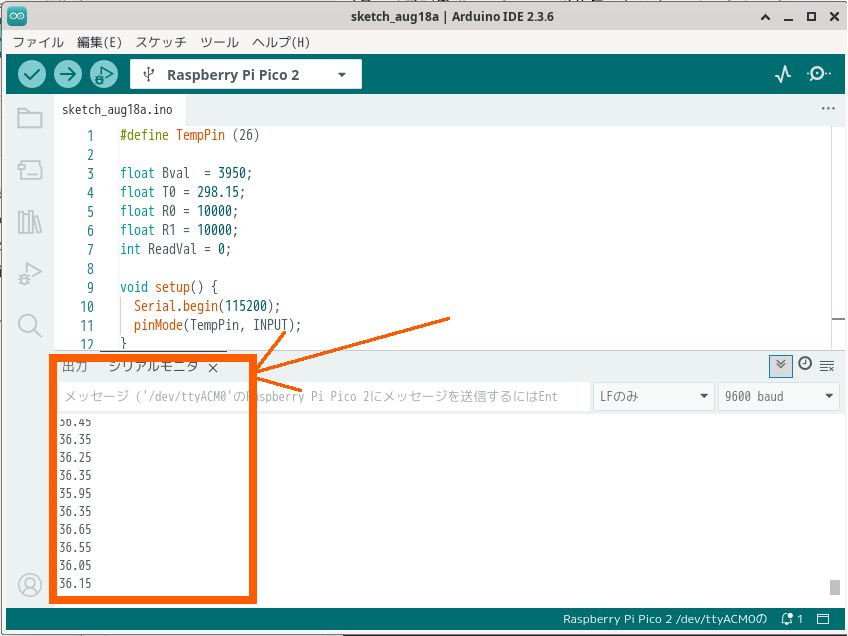This screenshot has height=636, width=848.
Task: Click the Verify sketch checkmark button
Action: [x=32, y=74]
